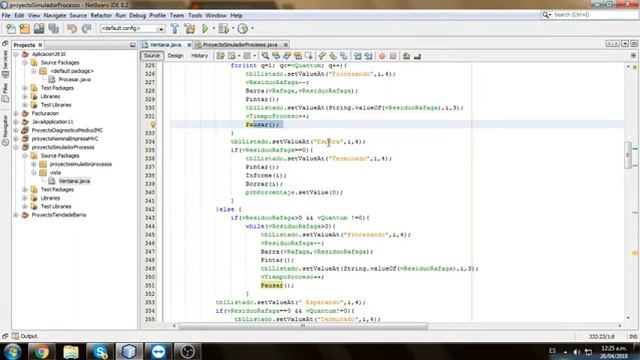
Task: Open Skype from the taskbar
Action: tap(100, 351)
